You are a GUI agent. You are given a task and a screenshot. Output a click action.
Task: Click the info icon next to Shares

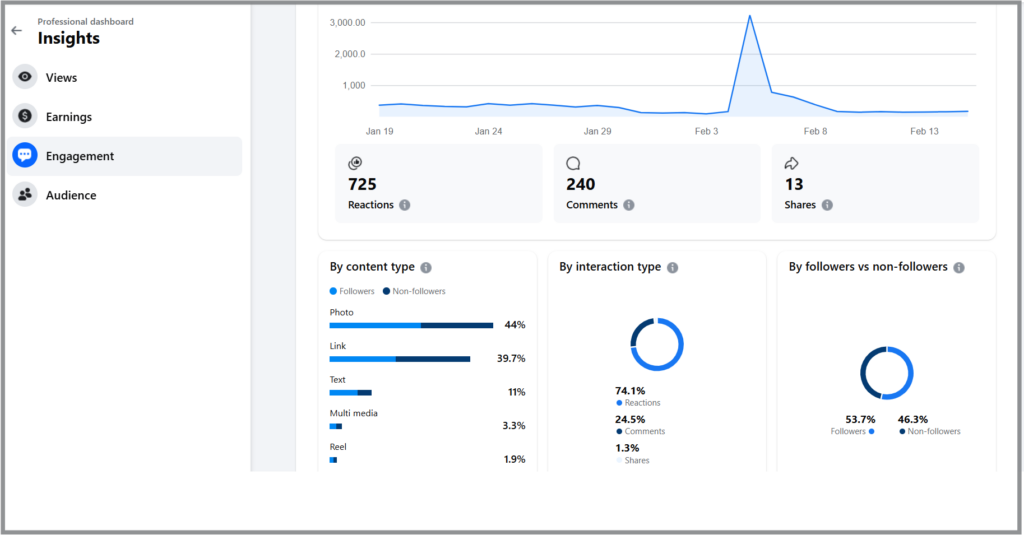click(x=825, y=205)
